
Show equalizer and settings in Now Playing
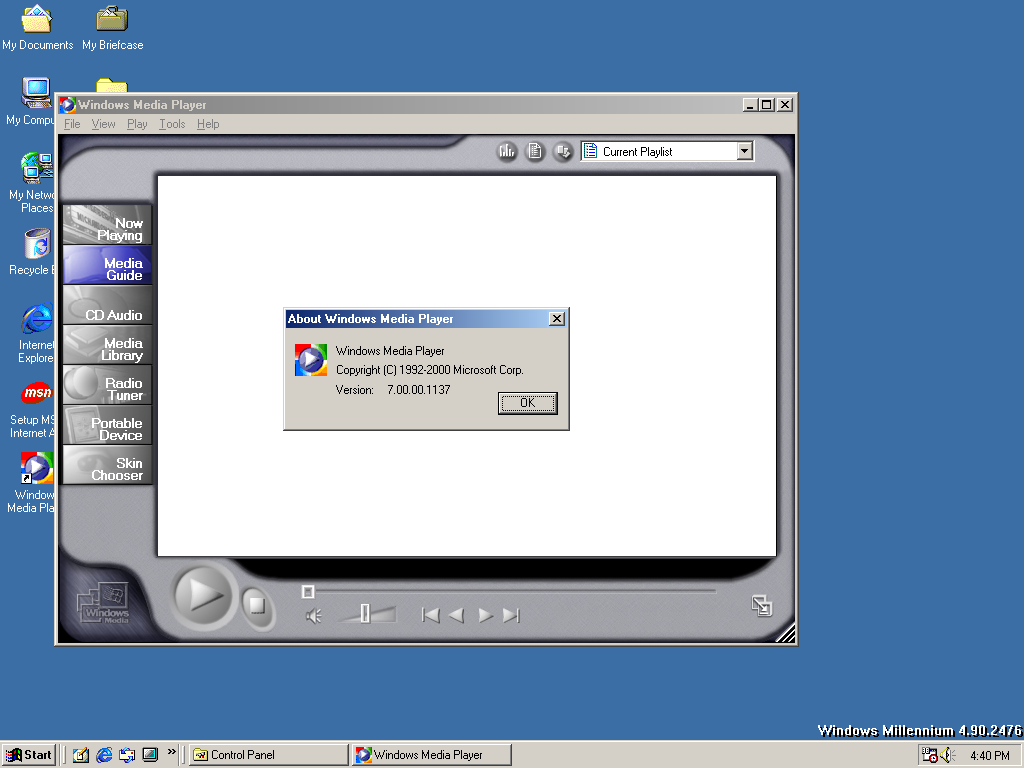coord(507,152)
